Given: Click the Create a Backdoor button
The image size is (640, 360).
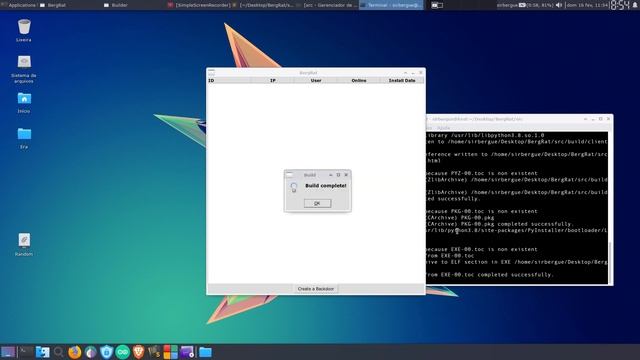Looking at the screenshot, I should 316,289.
